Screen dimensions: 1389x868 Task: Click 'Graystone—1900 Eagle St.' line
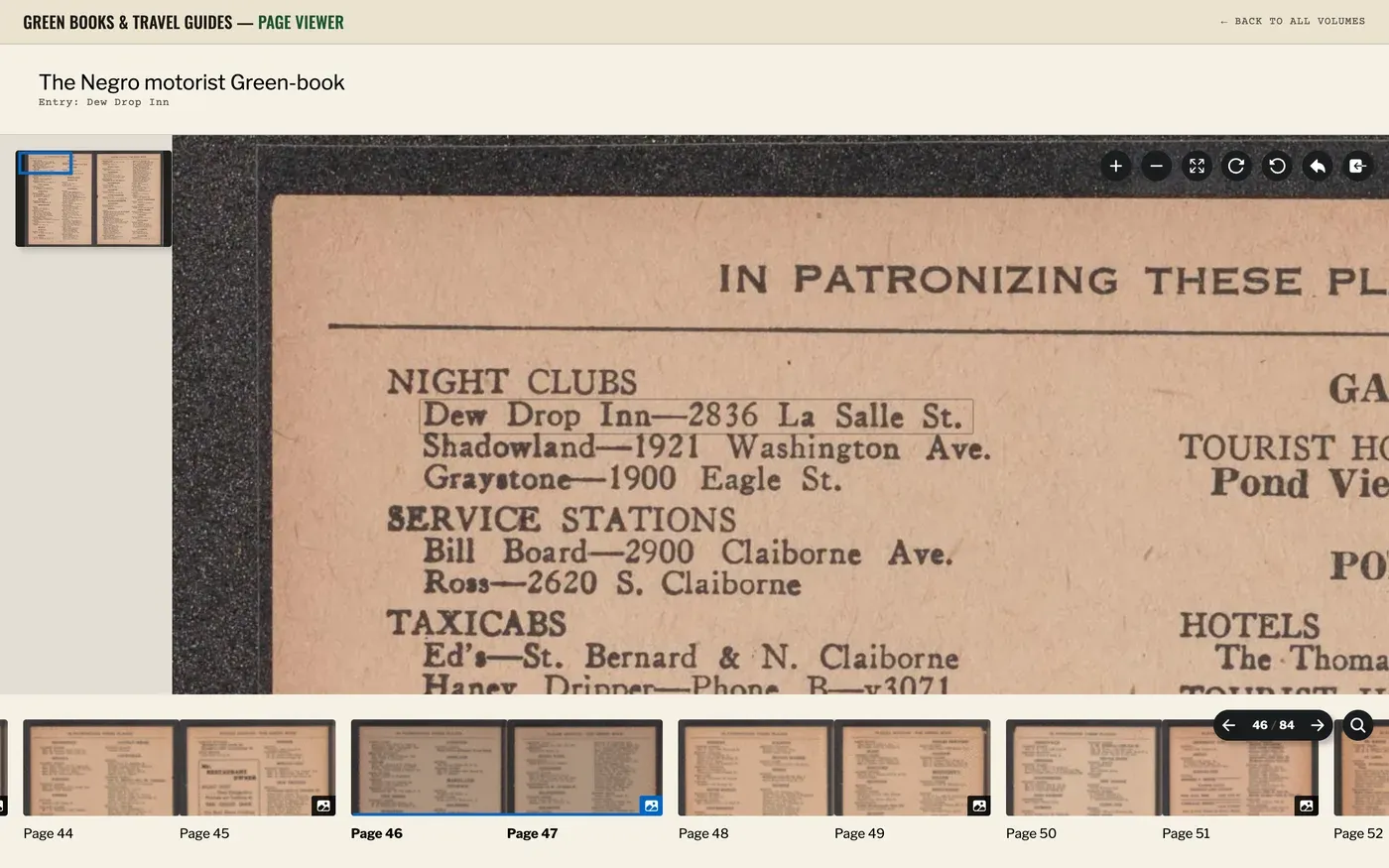[x=632, y=479]
